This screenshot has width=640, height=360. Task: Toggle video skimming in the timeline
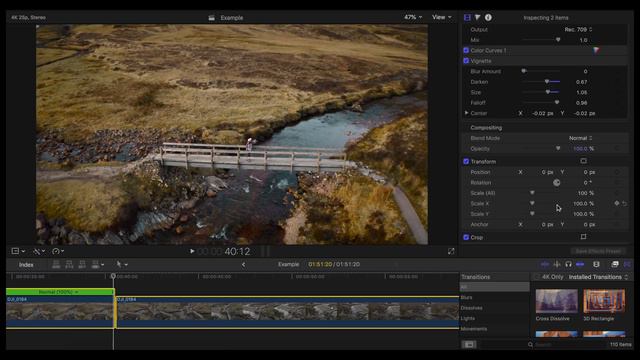(x=545, y=264)
